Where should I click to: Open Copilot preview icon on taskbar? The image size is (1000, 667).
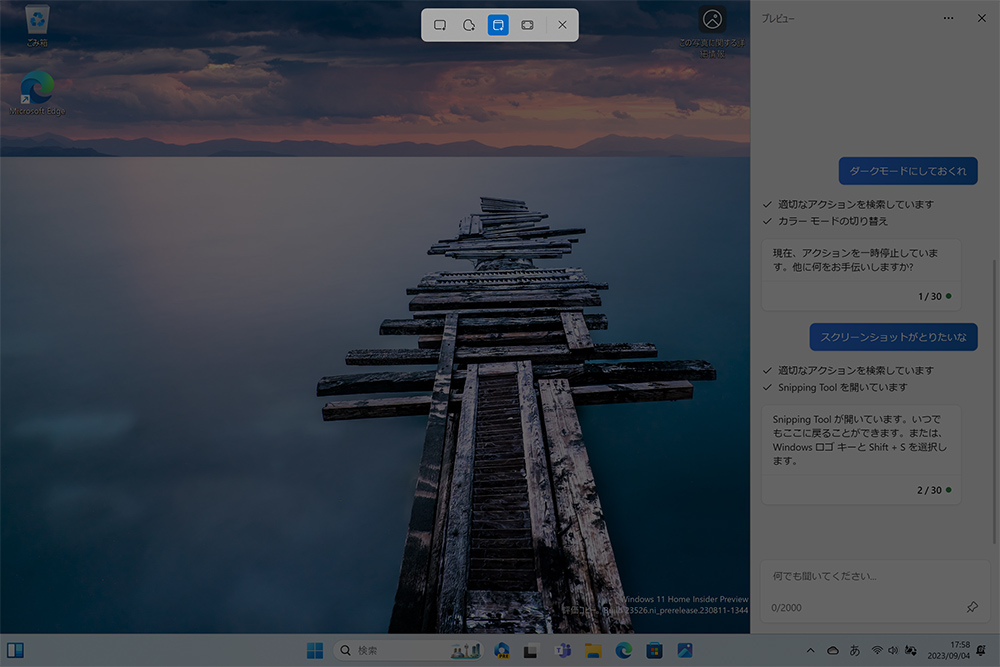[x=502, y=650]
